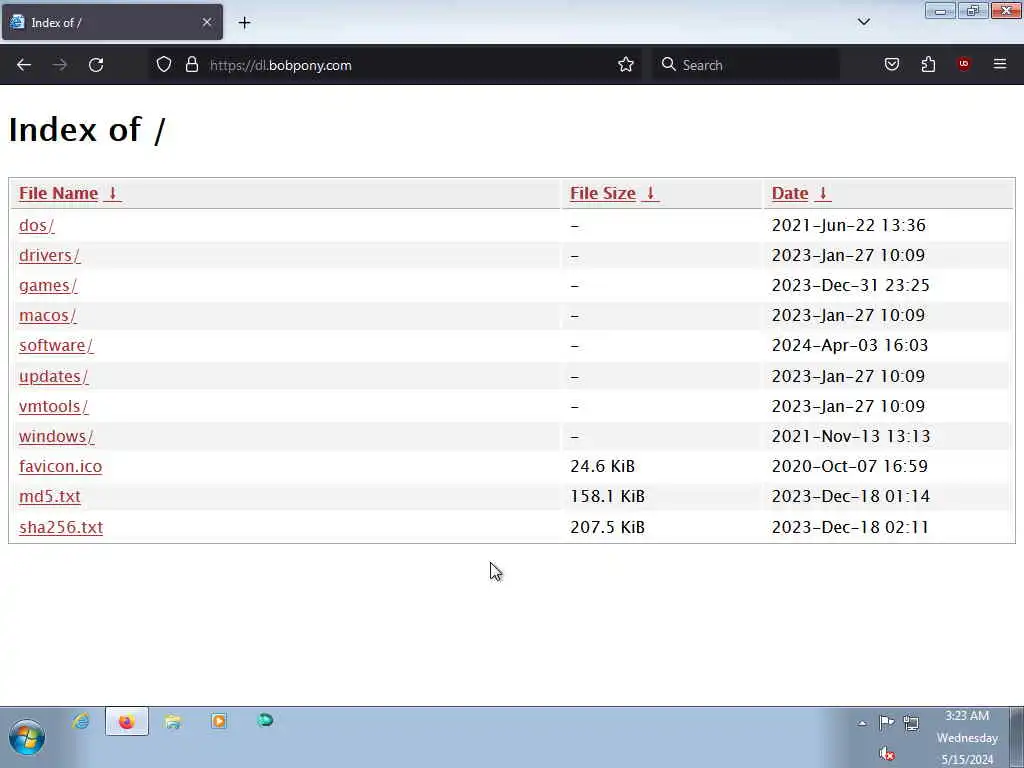Click File Size descending arrow
Viewport: 1024px width, 768px height.
pyautogui.click(x=650, y=193)
